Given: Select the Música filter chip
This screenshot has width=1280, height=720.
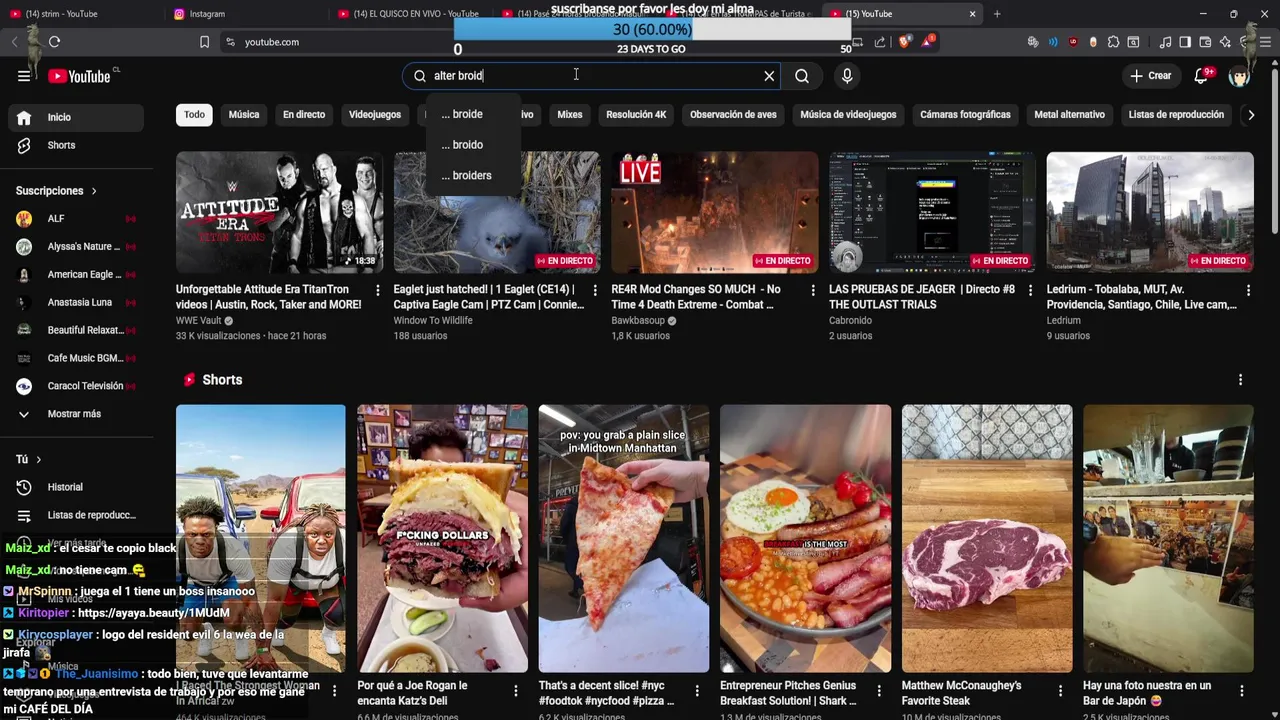Looking at the screenshot, I should (x=244, y=115).
